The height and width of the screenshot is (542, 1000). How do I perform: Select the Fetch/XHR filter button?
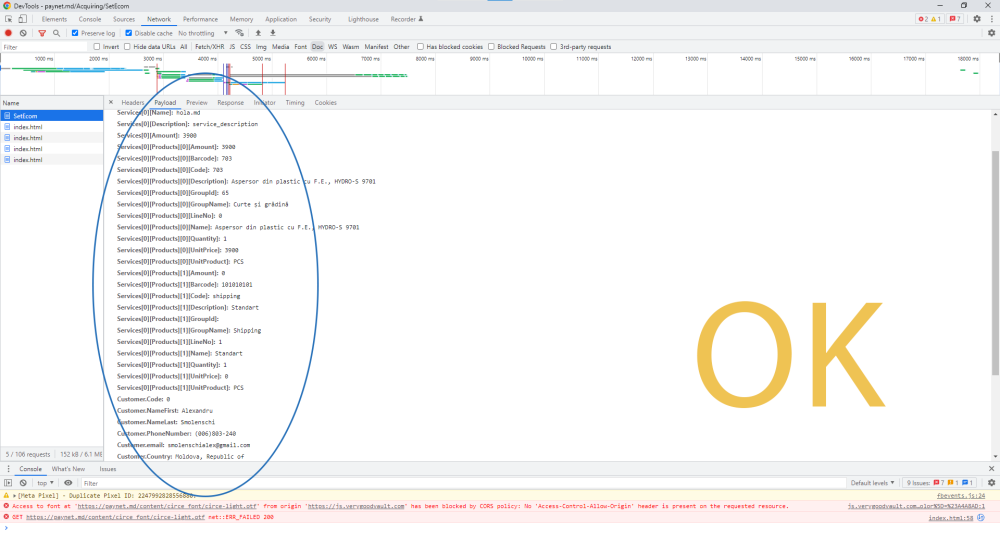pyautogui.click(x=209, y=47)
